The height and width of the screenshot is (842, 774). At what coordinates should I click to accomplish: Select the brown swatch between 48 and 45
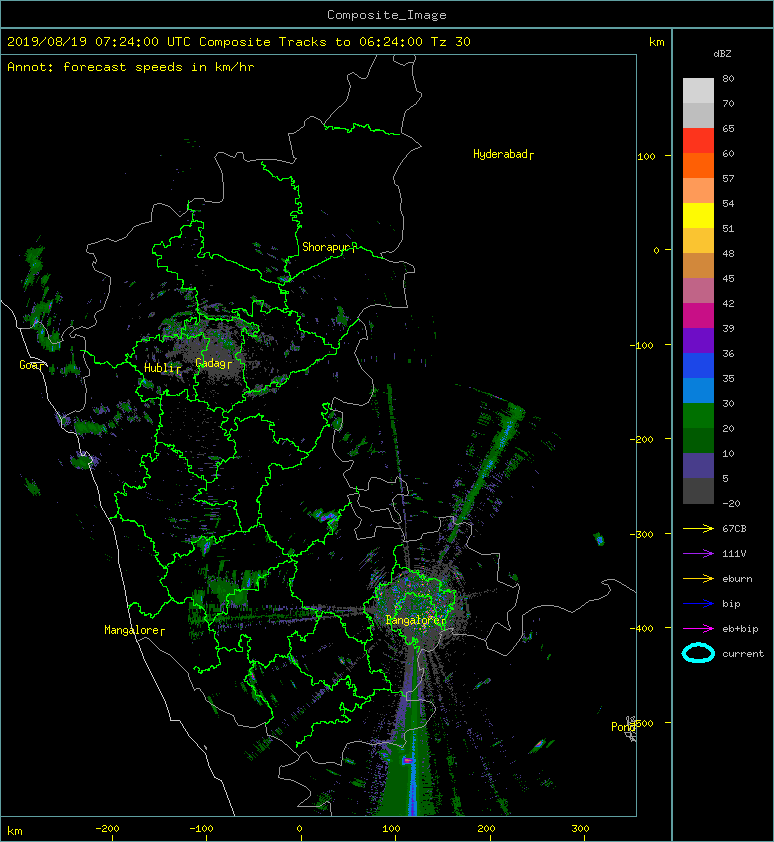coord(698,265)
